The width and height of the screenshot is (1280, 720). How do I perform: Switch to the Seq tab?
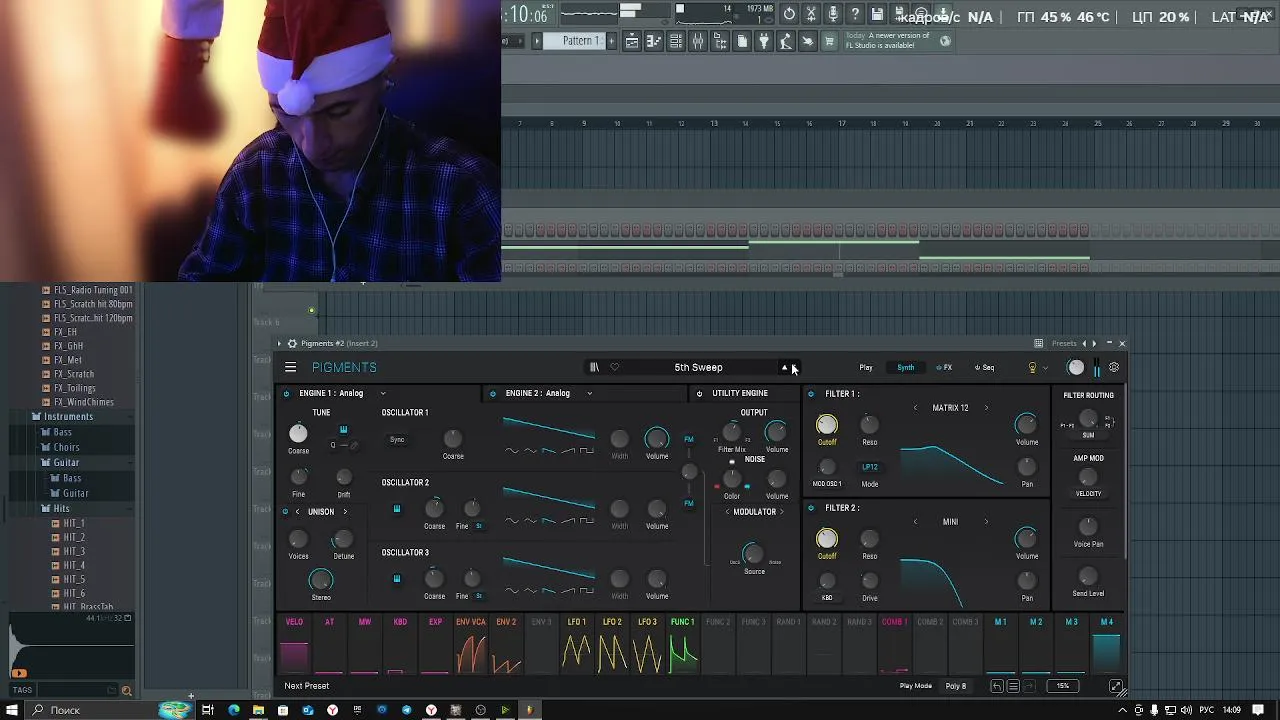point(985,368)
